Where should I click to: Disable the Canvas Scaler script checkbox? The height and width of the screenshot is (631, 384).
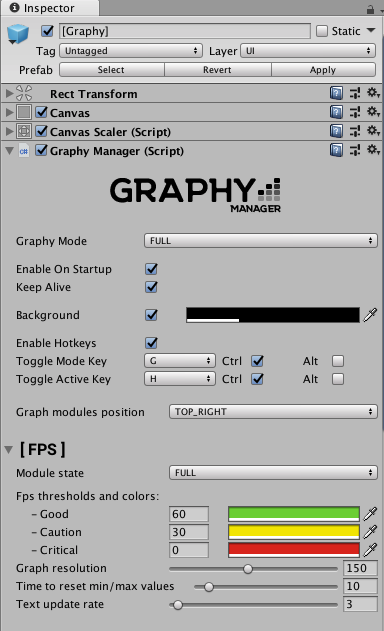click(41, 131)
